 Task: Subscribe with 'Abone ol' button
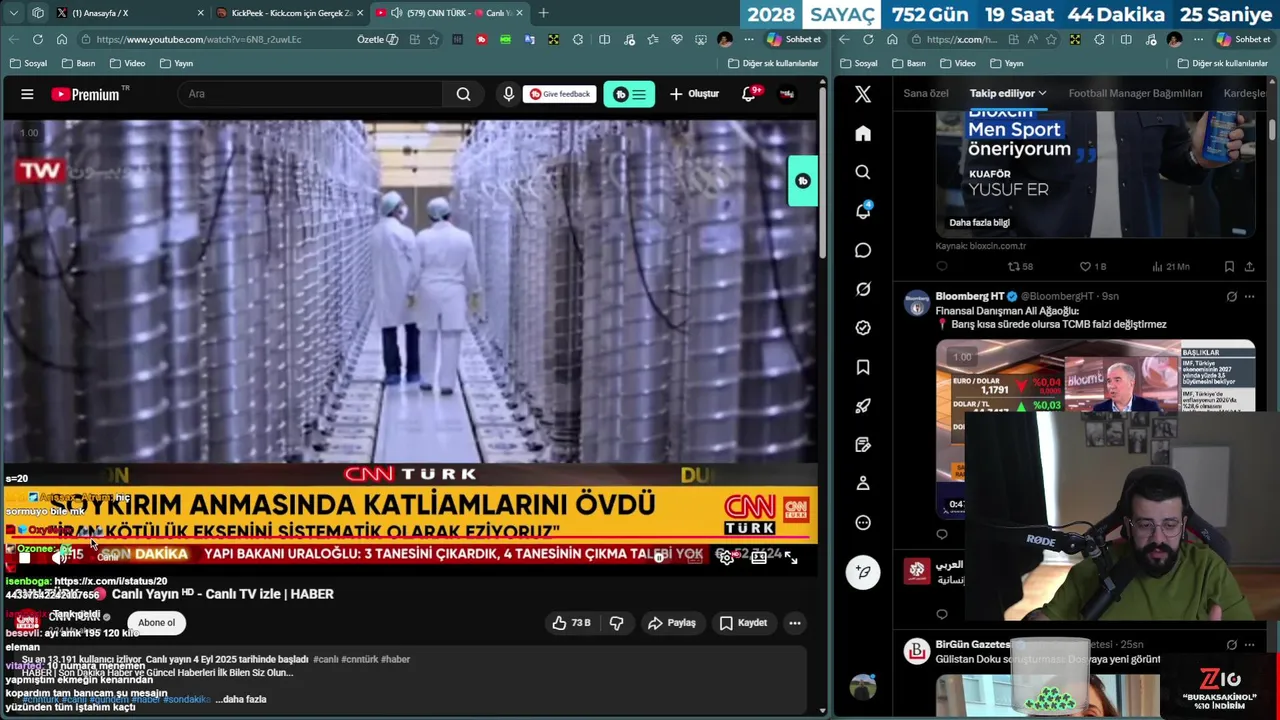156,623
